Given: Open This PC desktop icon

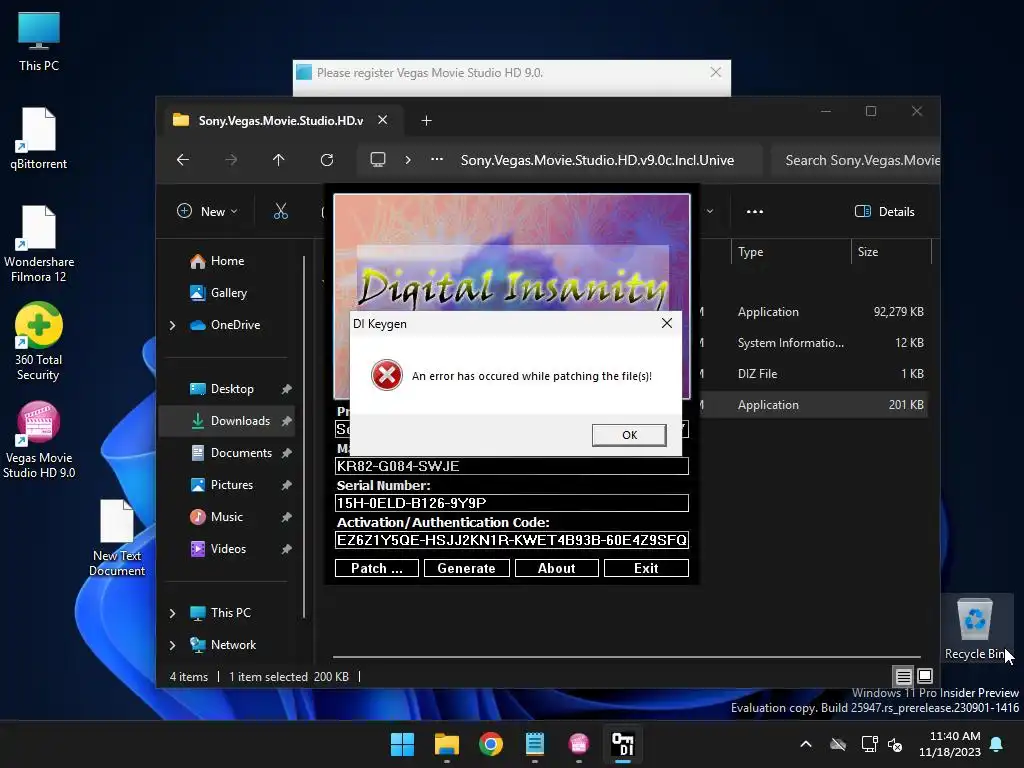Looking at the screenshot, I should (39, 41).
